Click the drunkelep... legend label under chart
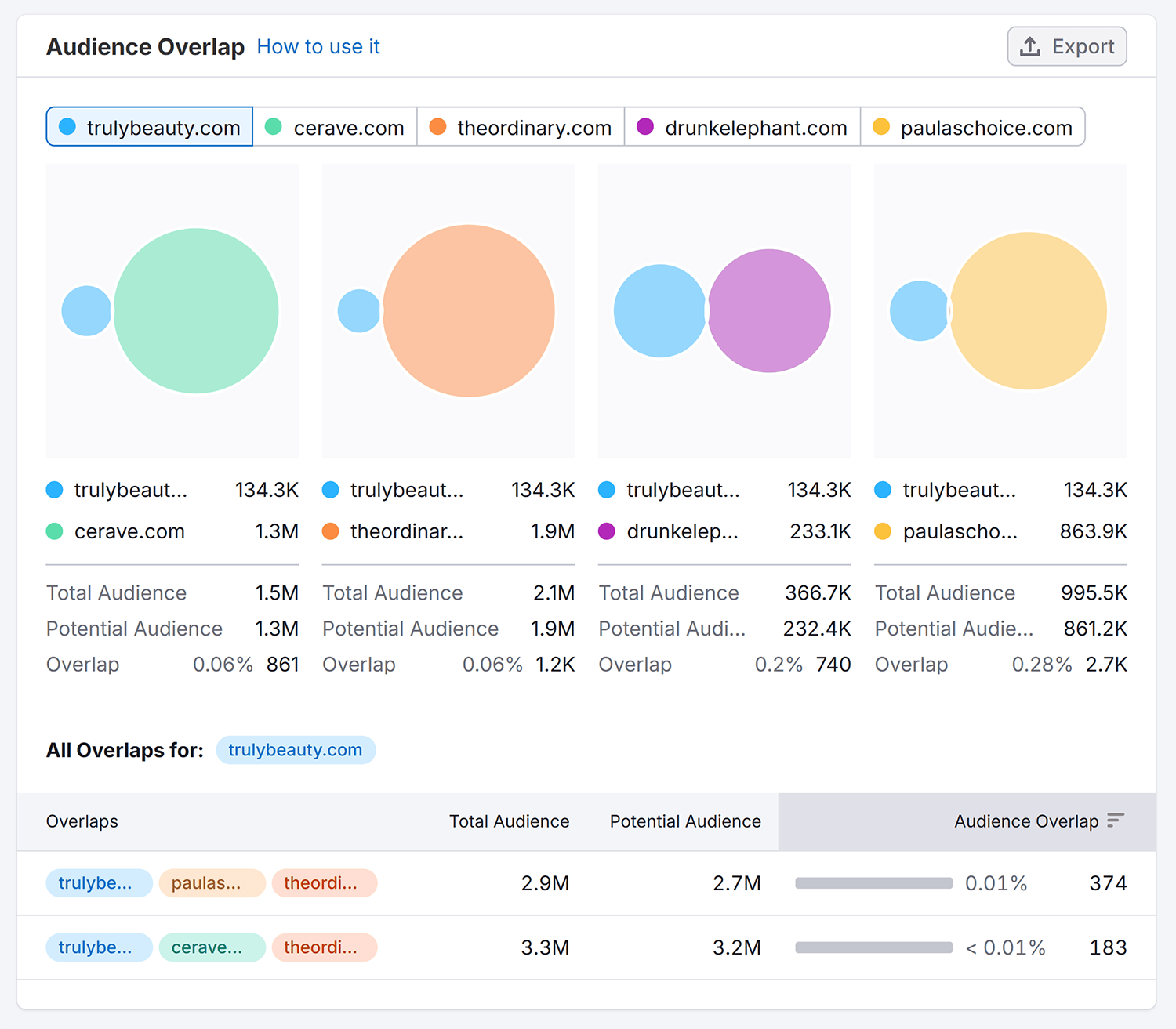Viewport: 1176px width, 1029px height. [682, 531]
